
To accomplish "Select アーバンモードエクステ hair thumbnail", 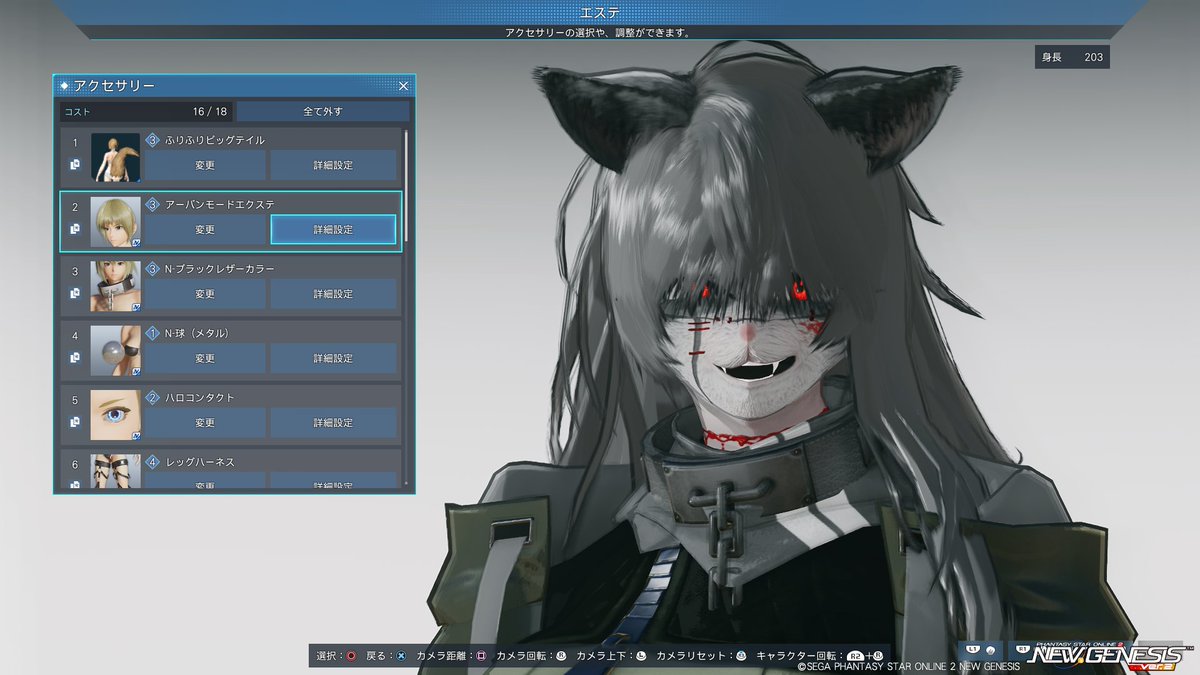I will click(x=116, y=221).
